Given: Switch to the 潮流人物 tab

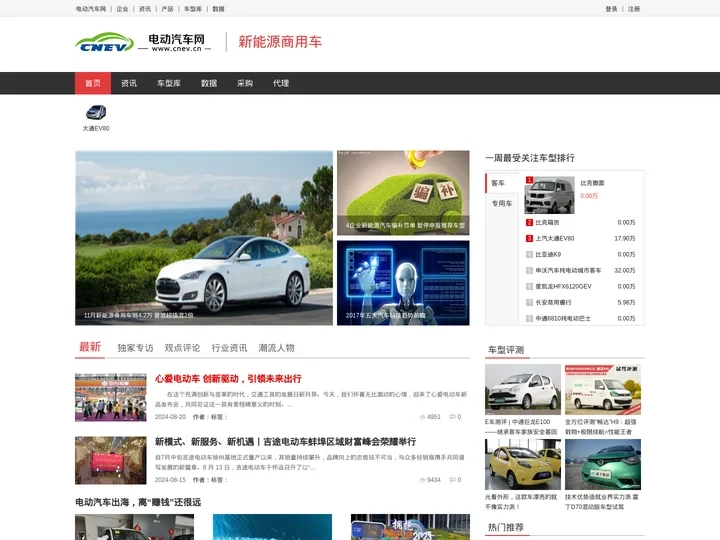Looking at the screenshot, I should coord(276,348).
